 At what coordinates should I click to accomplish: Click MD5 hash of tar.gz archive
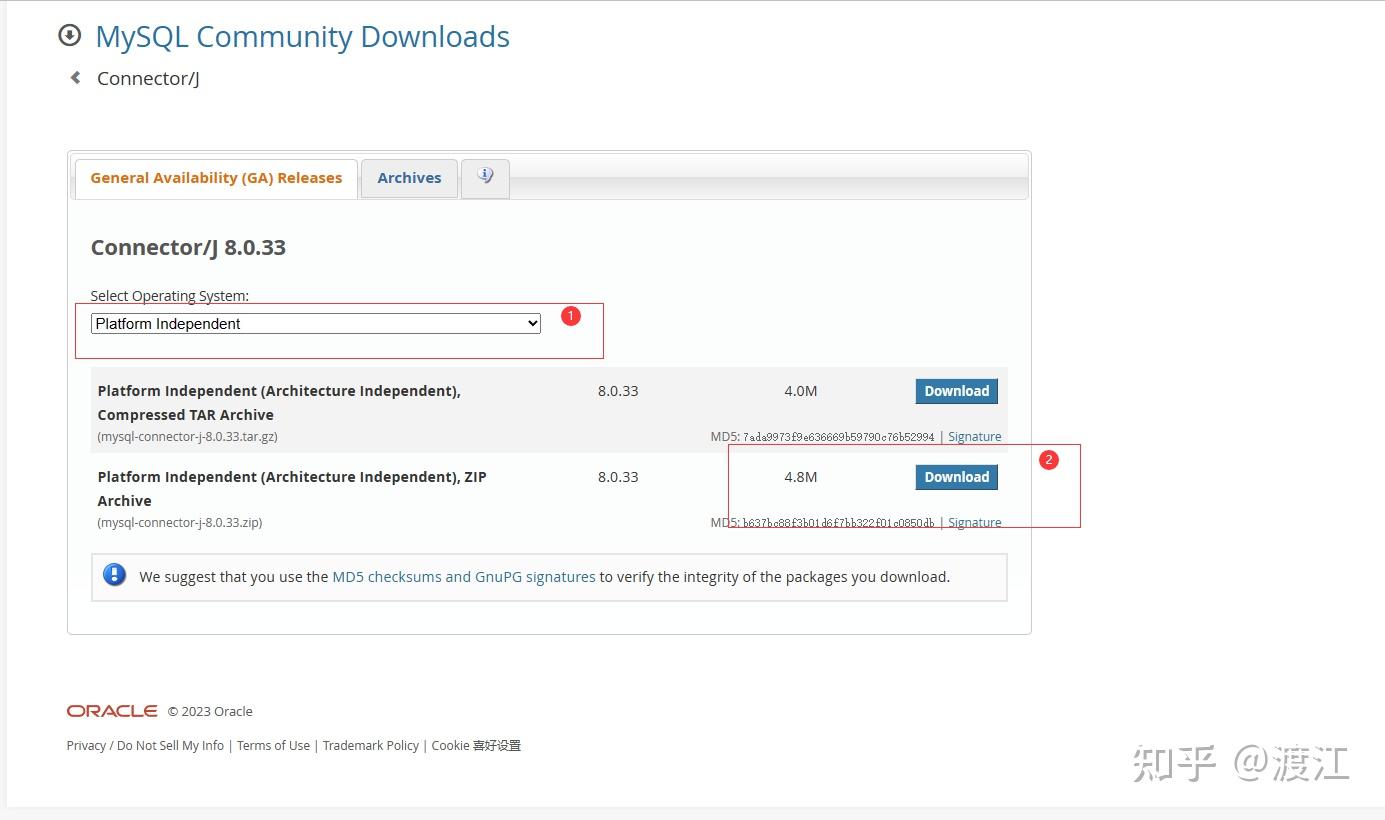(838, 437)
